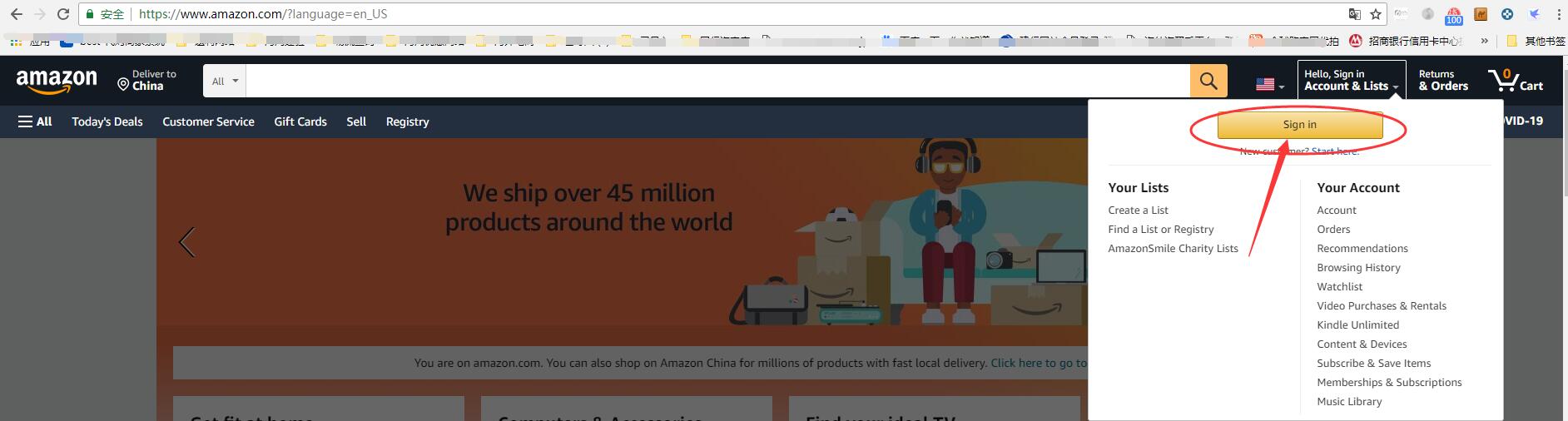The width and height of the screenshot is (1568, 421).
Task: Open the hamburger All menu
Action: point(35,121)
